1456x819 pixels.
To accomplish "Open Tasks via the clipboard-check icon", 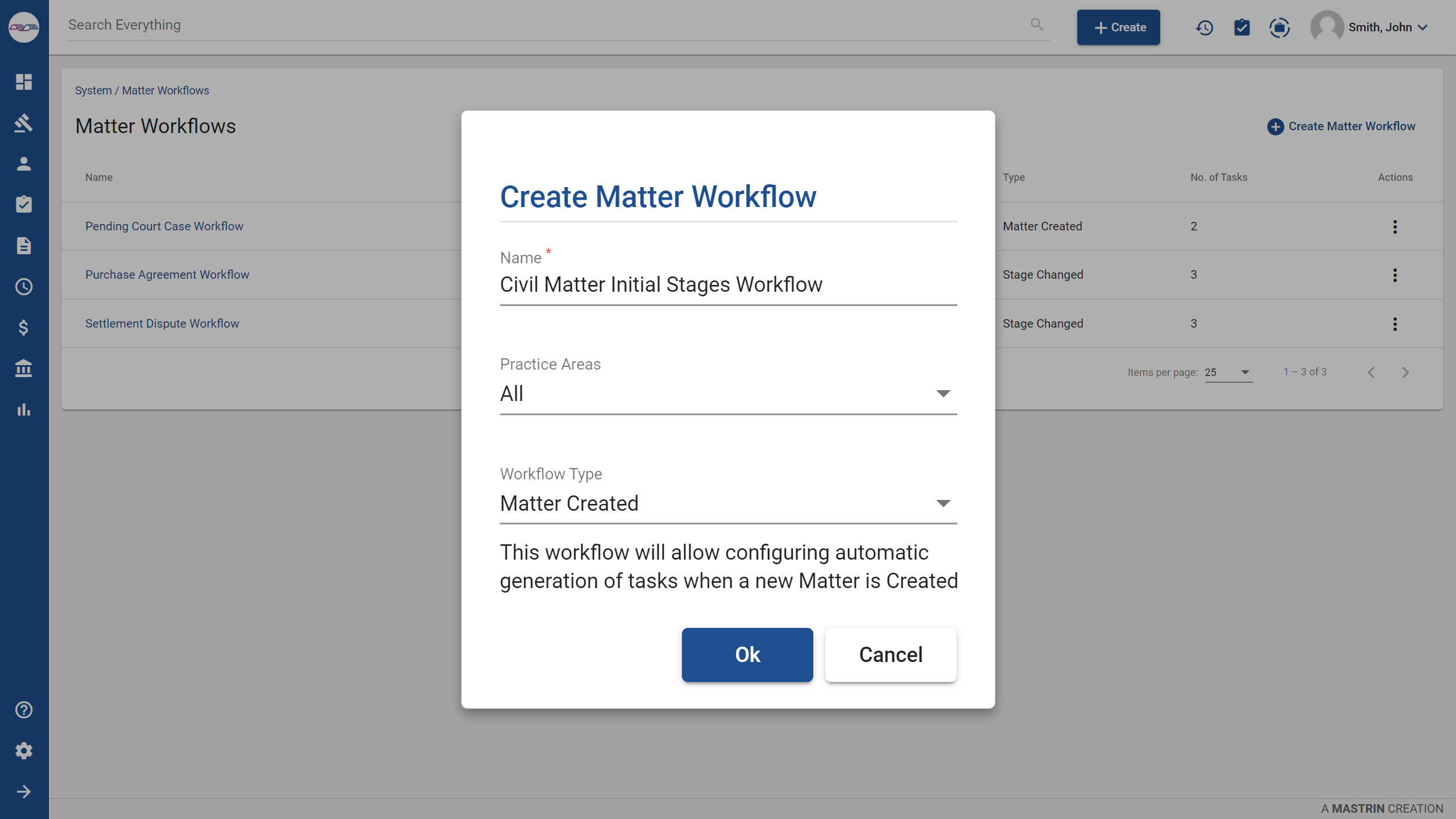I will point(24,204).
